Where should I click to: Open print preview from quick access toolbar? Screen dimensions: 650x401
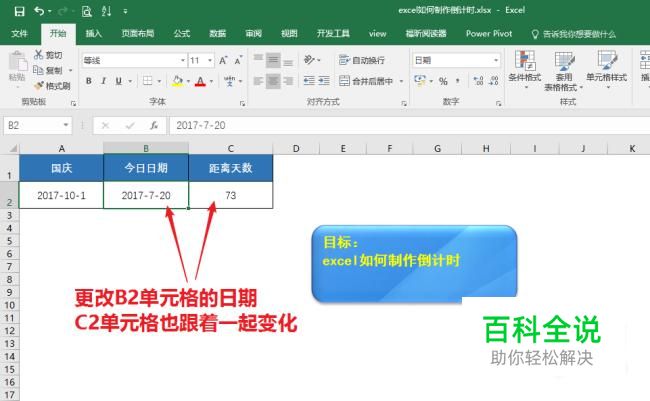point(86,11)
